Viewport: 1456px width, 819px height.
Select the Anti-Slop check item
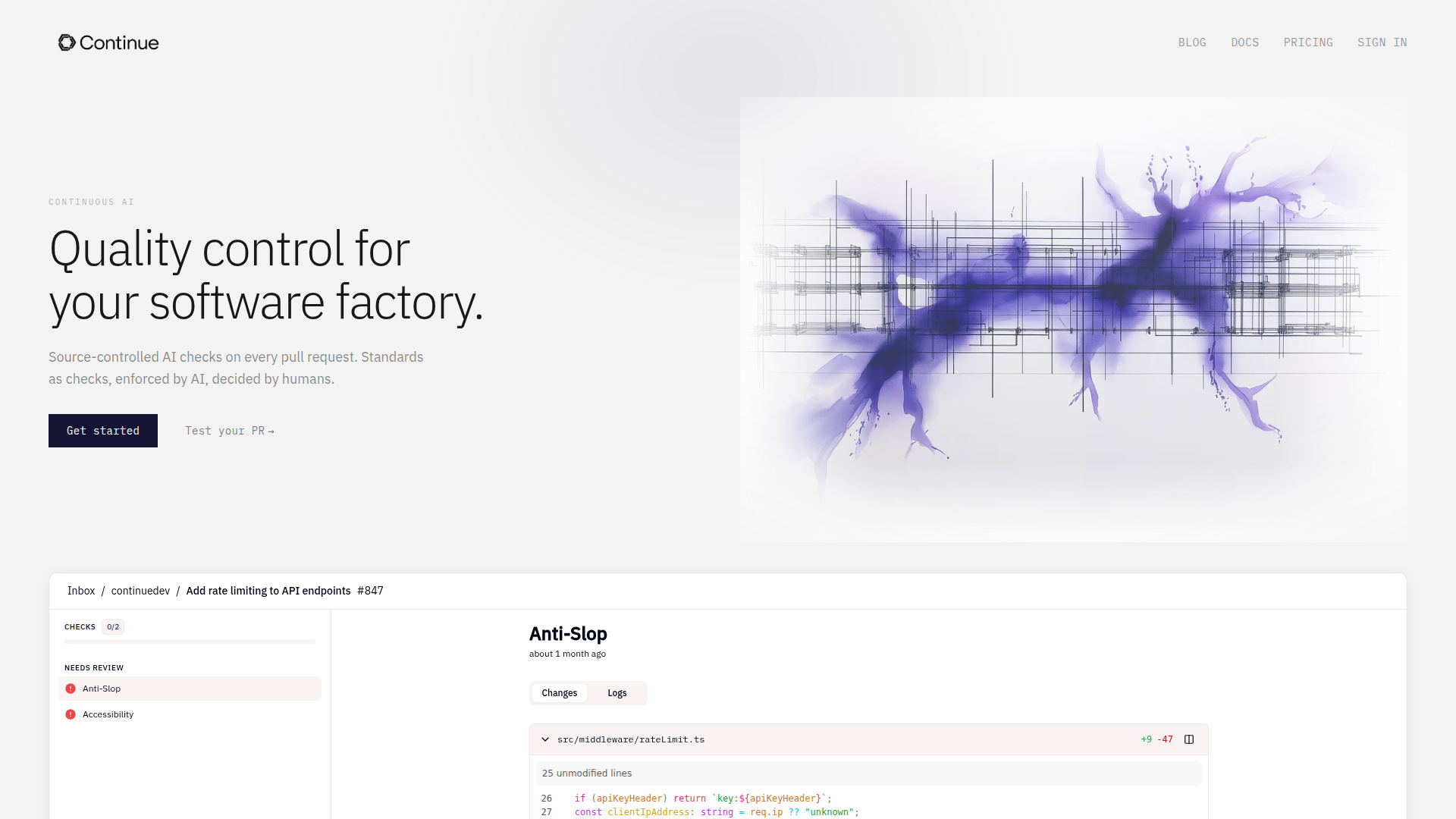pos(190,689)
